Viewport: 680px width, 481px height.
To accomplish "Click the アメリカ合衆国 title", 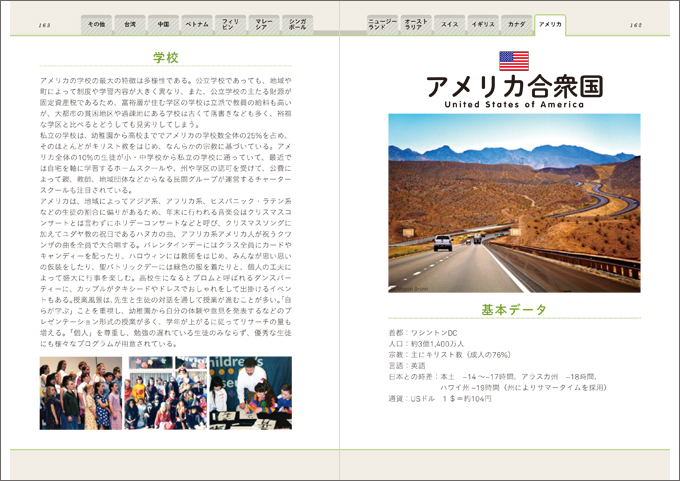I will tap(514, 86).
